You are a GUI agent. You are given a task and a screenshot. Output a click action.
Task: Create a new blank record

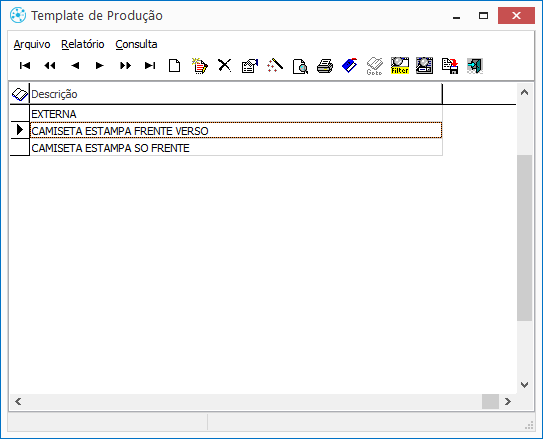point(175,65)
